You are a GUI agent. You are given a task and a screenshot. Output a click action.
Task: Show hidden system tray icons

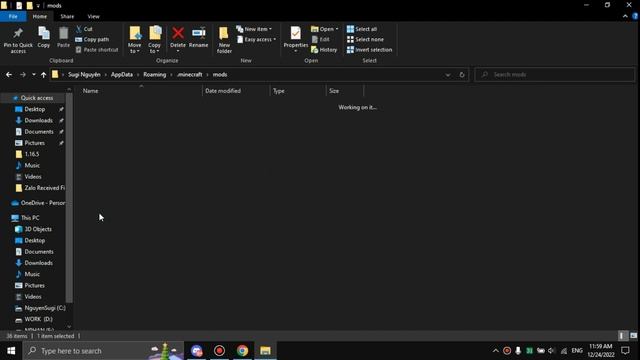[x=496, y=351]
